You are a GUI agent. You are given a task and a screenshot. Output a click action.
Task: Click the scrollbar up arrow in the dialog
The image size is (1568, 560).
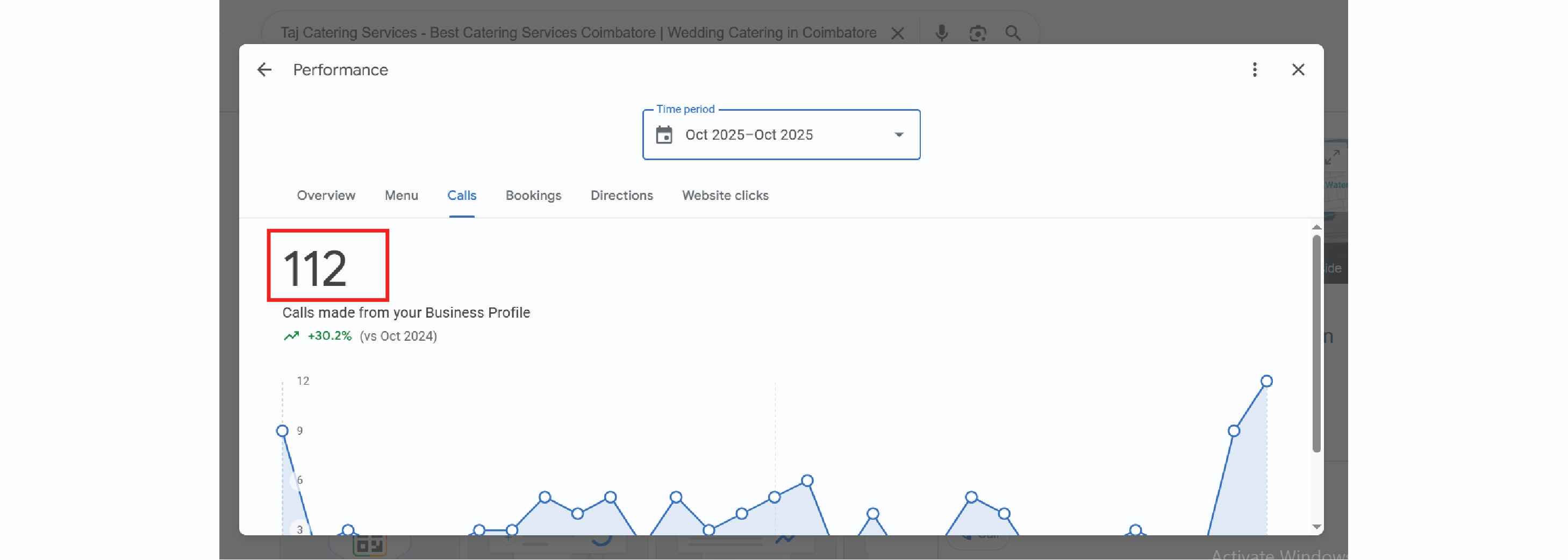[1316, 227]
